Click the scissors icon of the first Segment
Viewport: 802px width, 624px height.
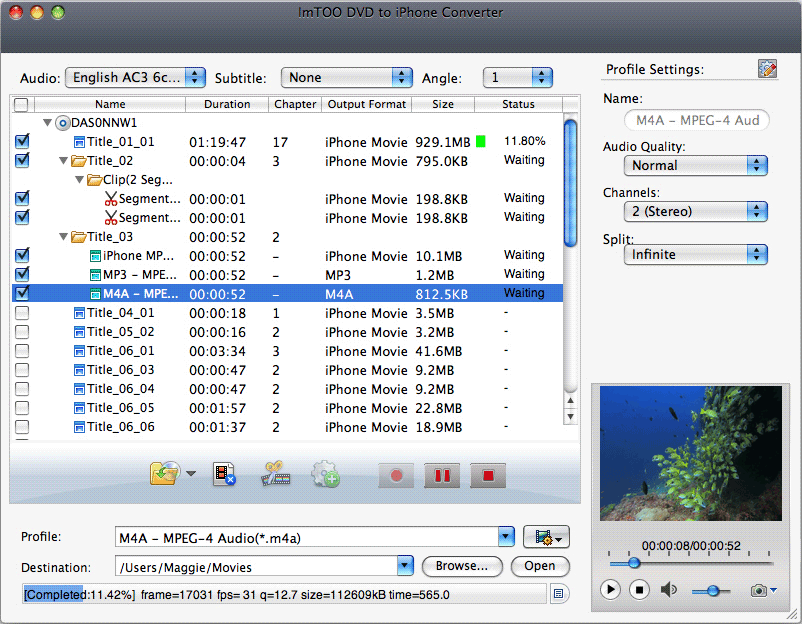110,198
